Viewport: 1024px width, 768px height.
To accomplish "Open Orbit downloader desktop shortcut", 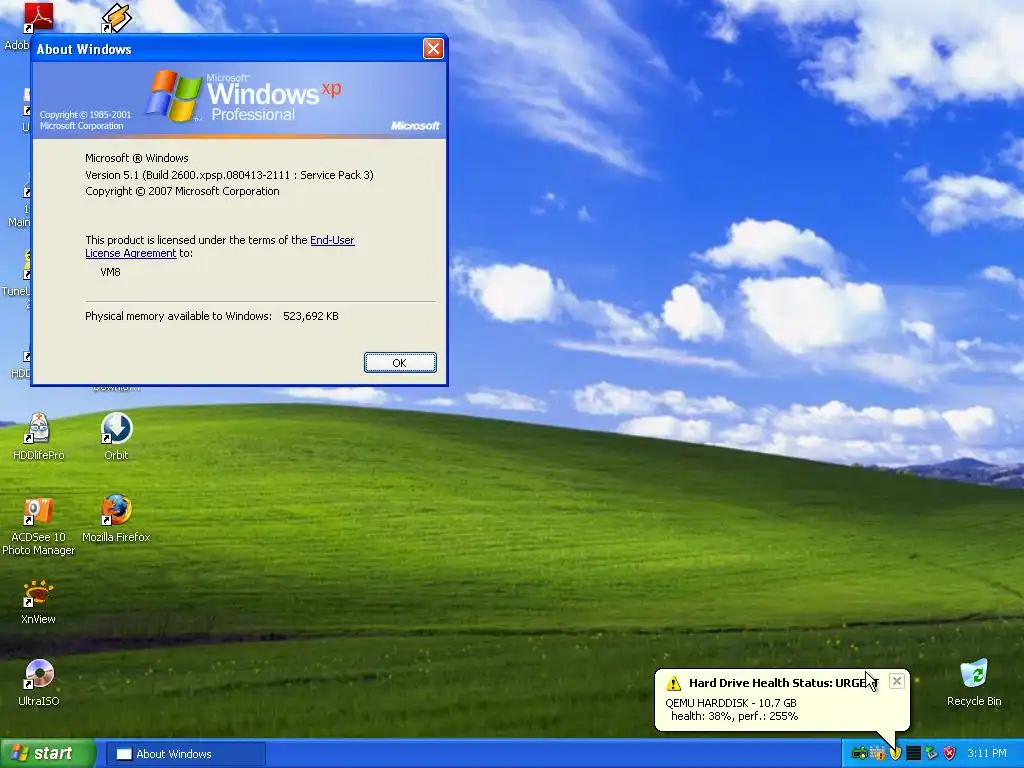I will click(x=116, y=436).
